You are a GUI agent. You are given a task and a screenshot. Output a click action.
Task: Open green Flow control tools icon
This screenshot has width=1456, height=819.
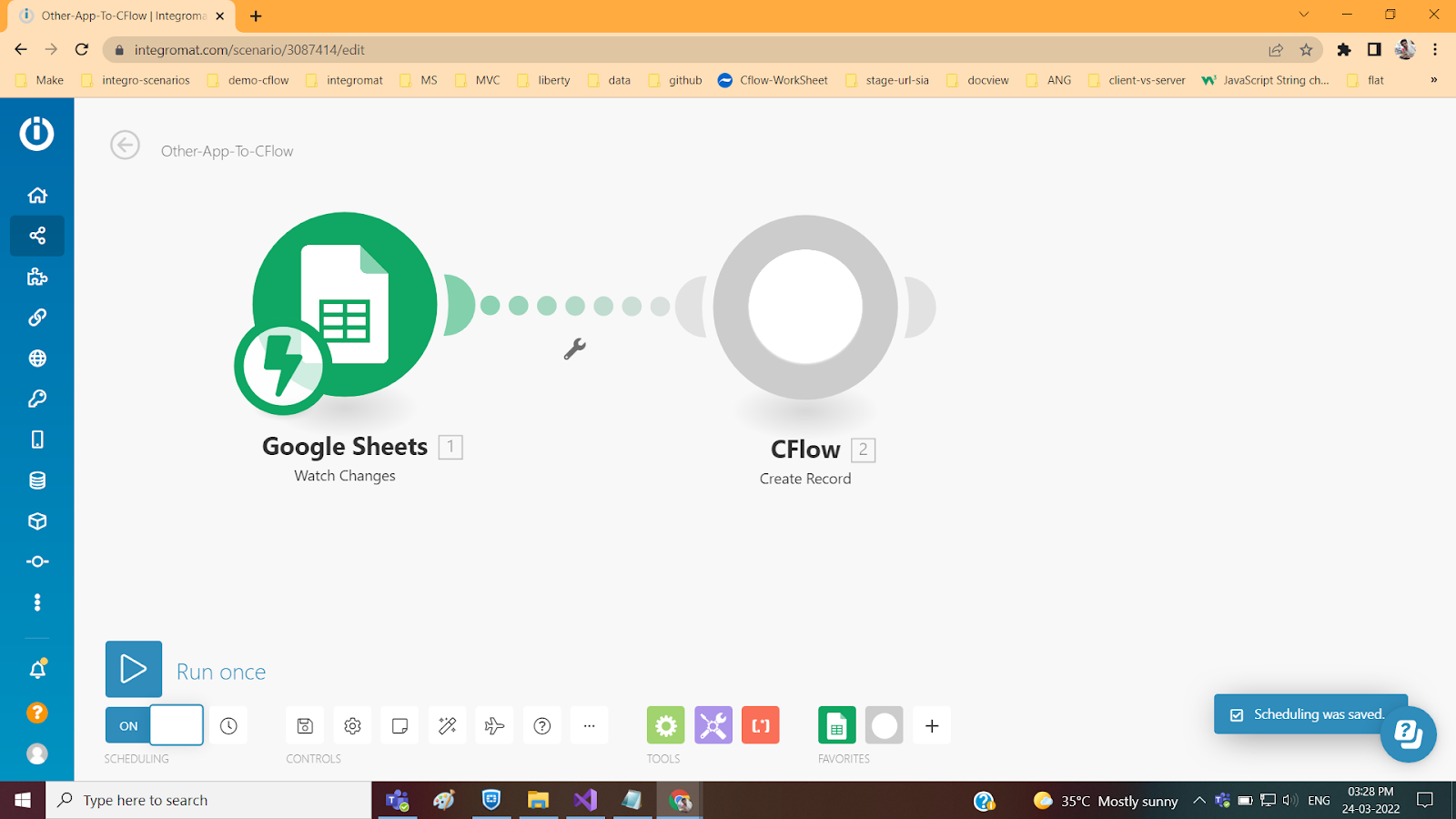[x=666, y=725]
